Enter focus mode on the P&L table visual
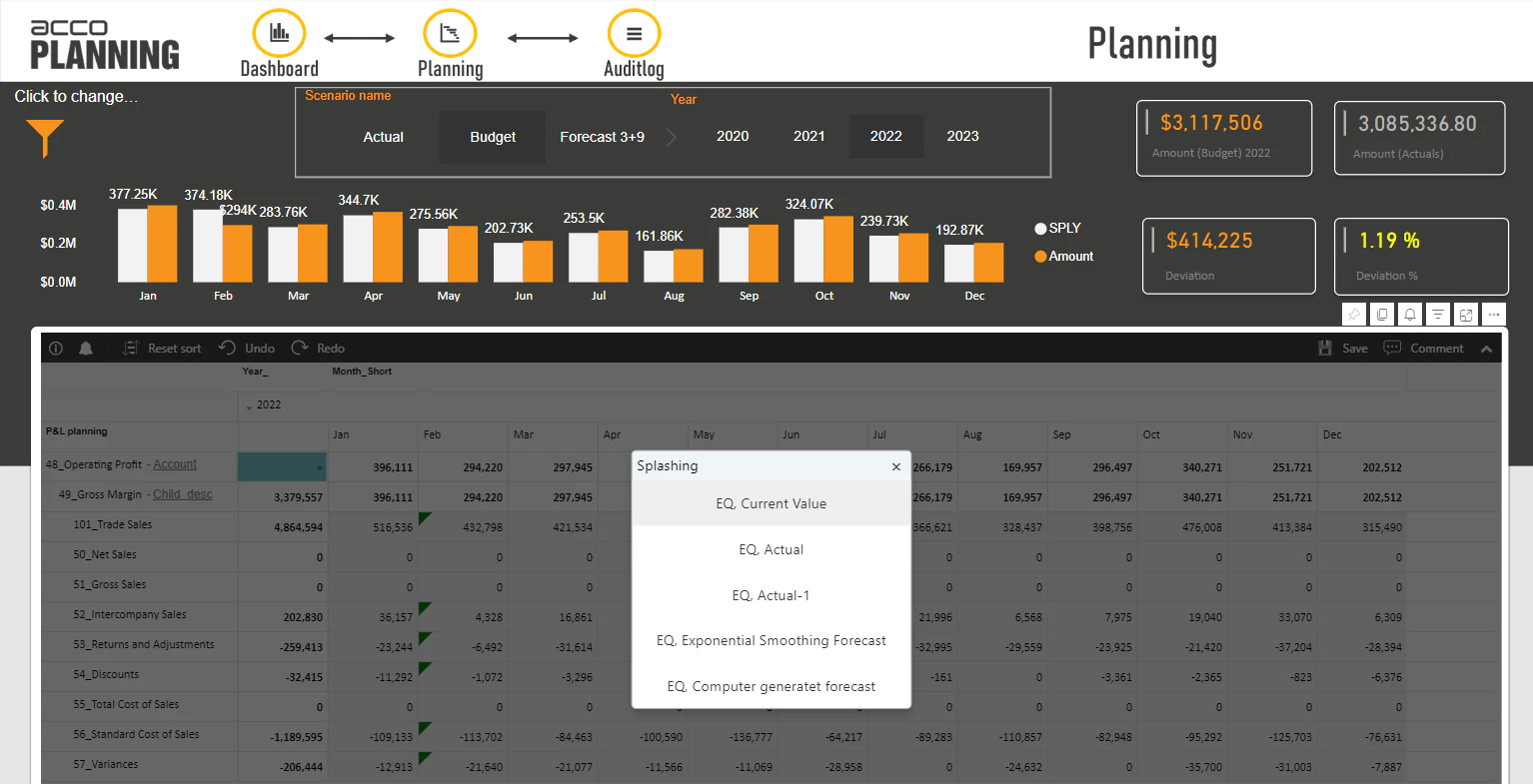 (1466, 314)
